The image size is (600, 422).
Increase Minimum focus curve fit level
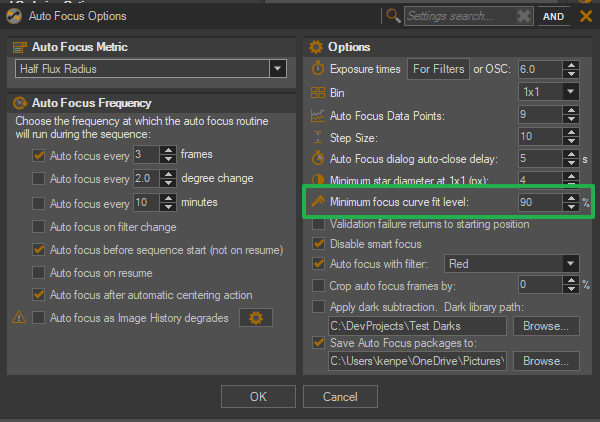click(570, 198)
